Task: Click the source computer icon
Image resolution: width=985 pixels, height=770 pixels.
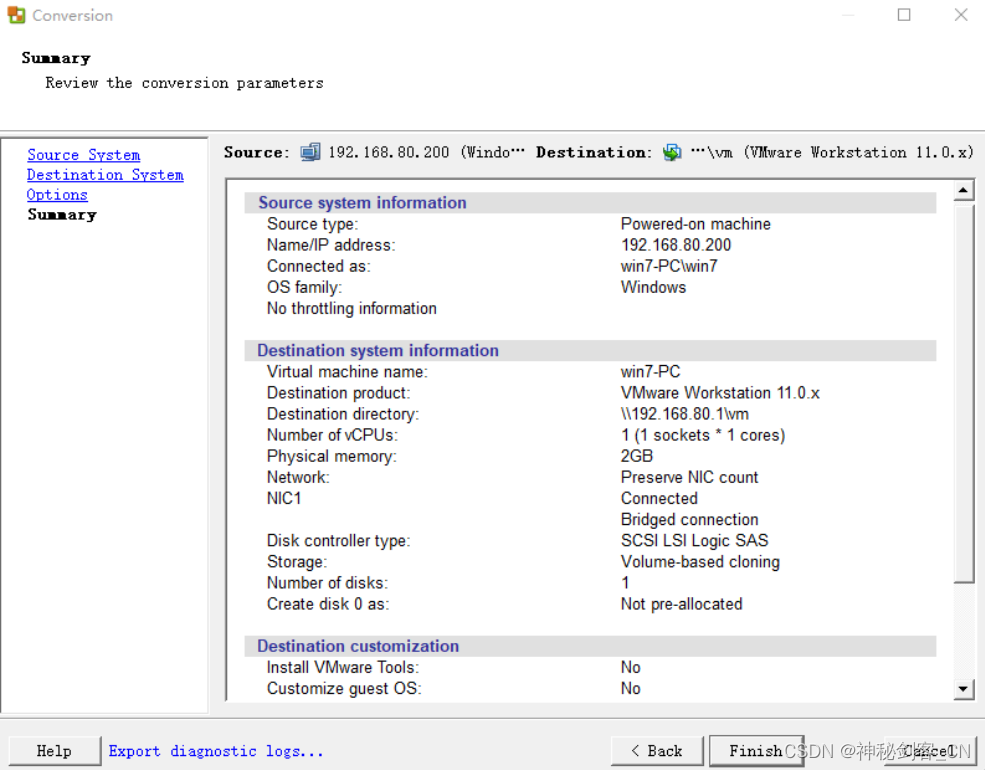Action: pos(310,152)
